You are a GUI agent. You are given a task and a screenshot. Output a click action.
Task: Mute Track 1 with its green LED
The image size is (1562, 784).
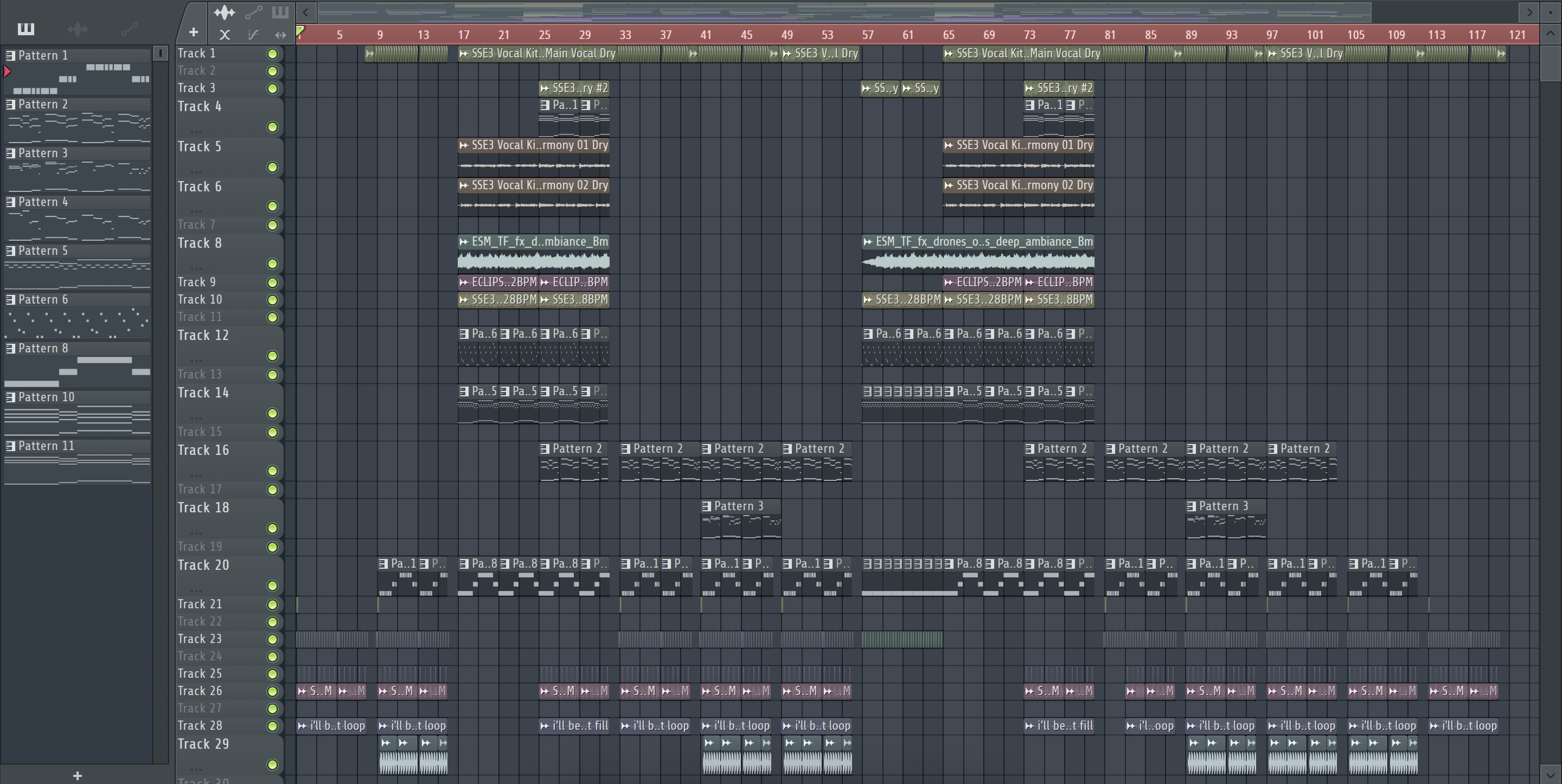tap(273, 54)
